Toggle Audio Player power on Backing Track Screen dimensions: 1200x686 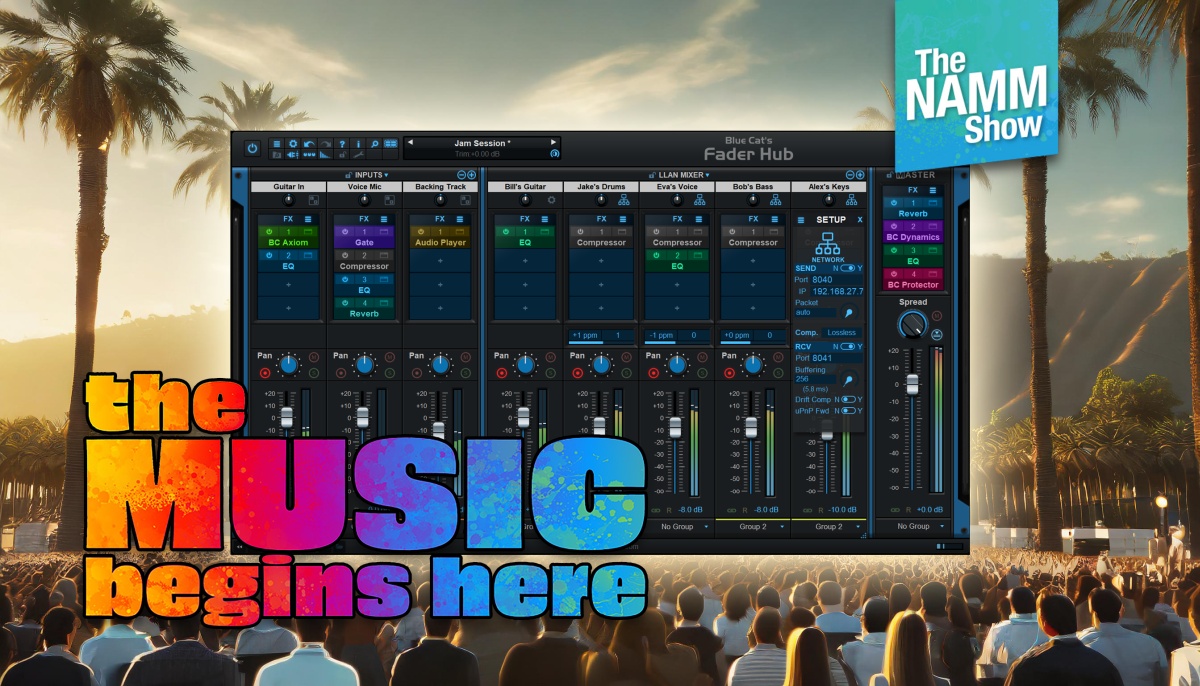point(420,232)
